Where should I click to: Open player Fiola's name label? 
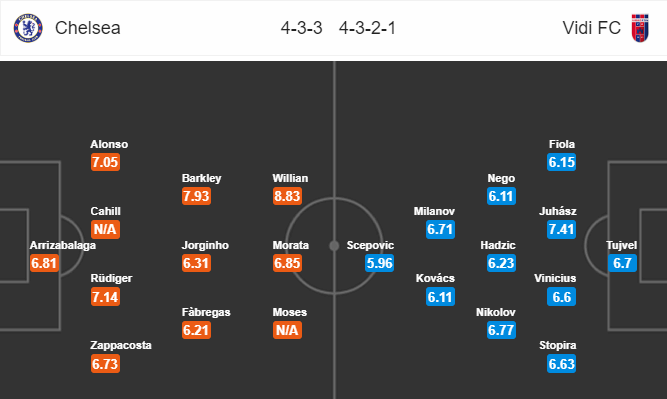tap(562, 144)
